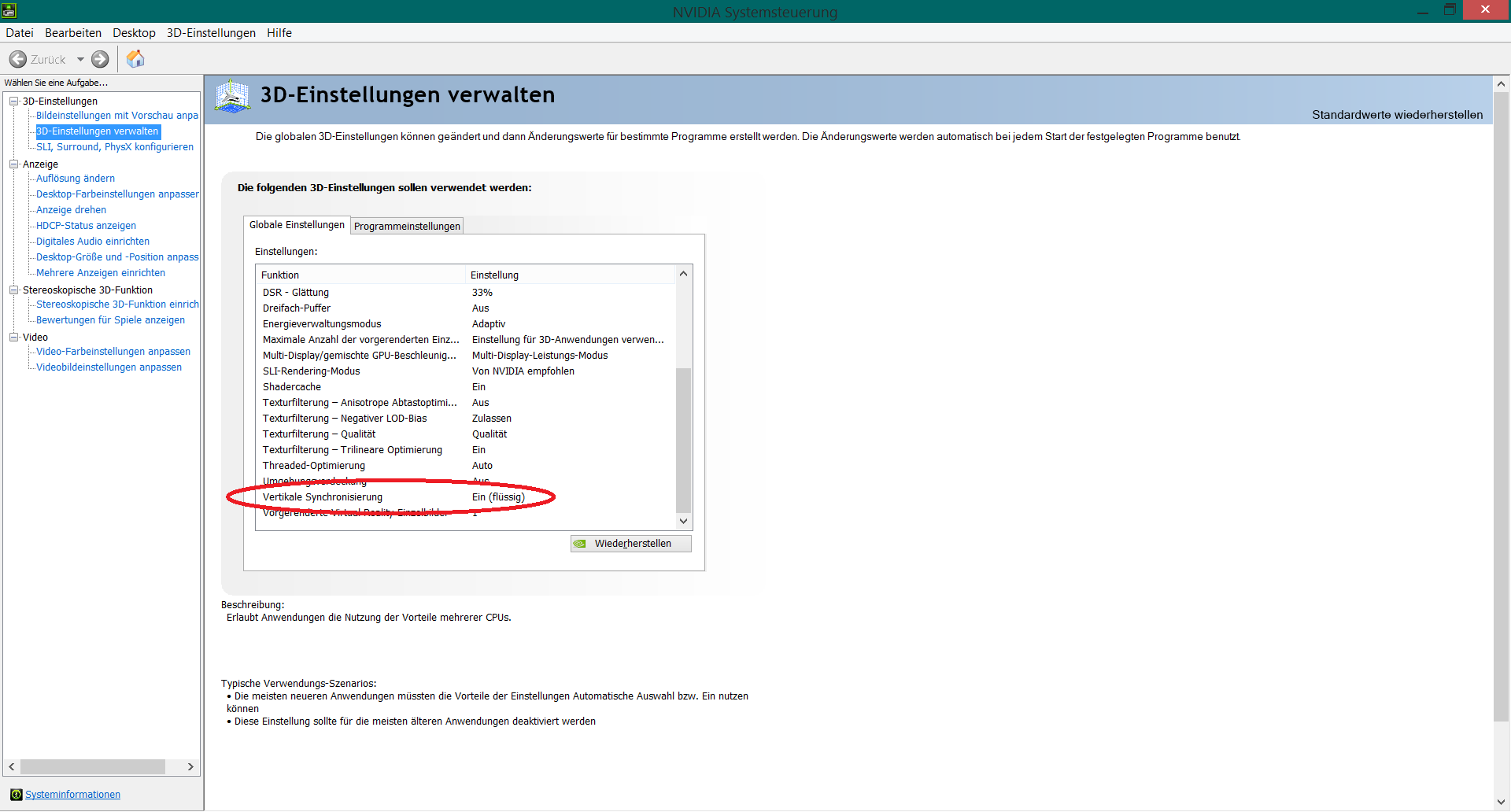
Task: Select the Dreifach-Puffer setting row
Action: point(297,308)
